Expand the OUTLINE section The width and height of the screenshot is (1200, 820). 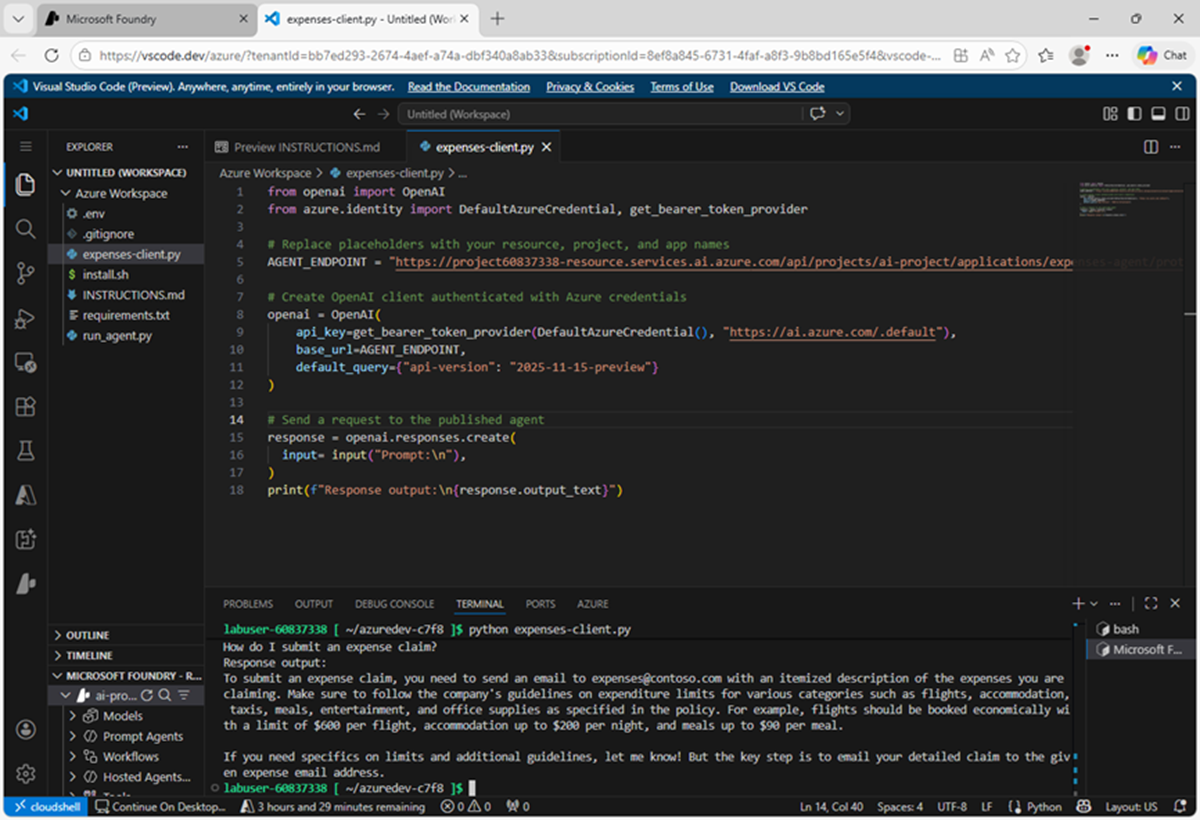tap(88, 635)
